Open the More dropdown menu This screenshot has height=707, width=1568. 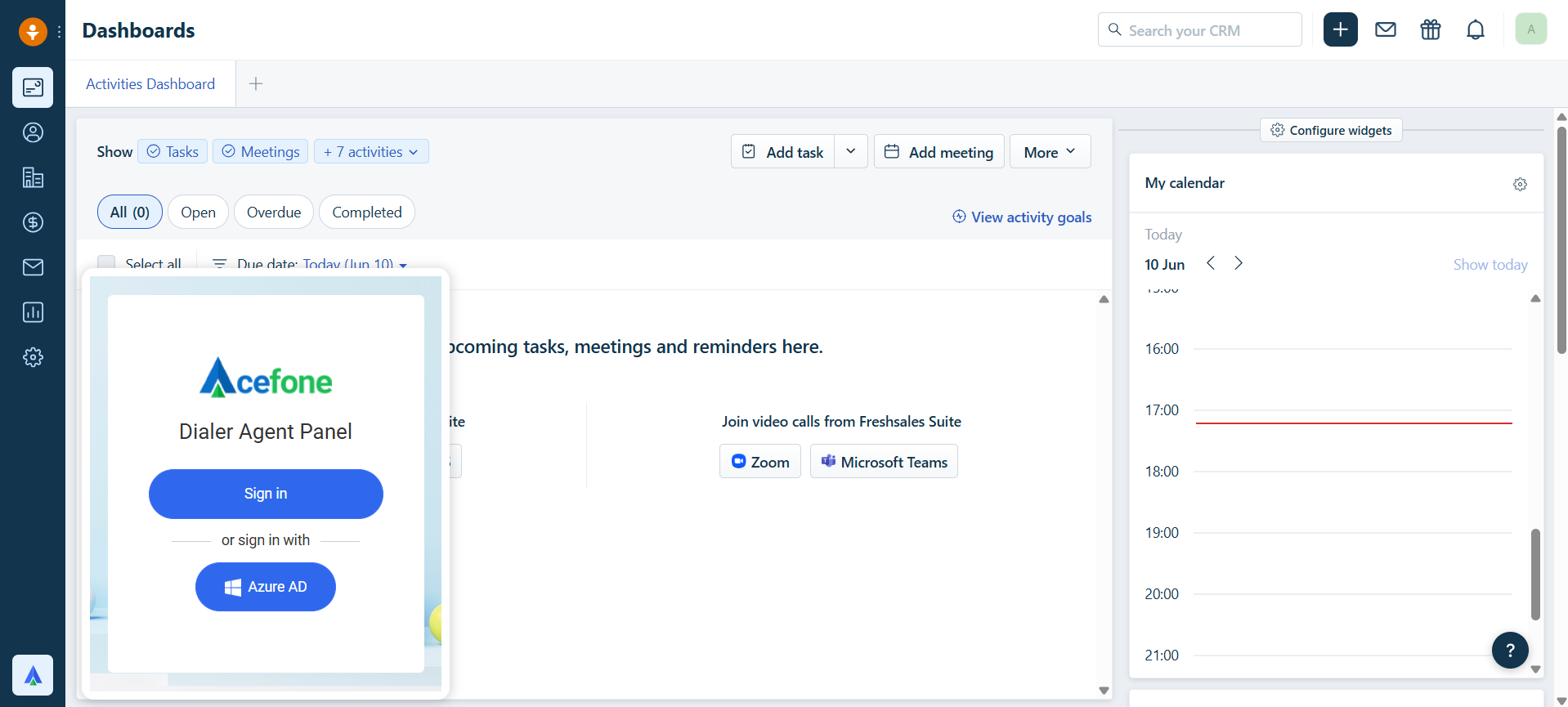point(1051,151)
